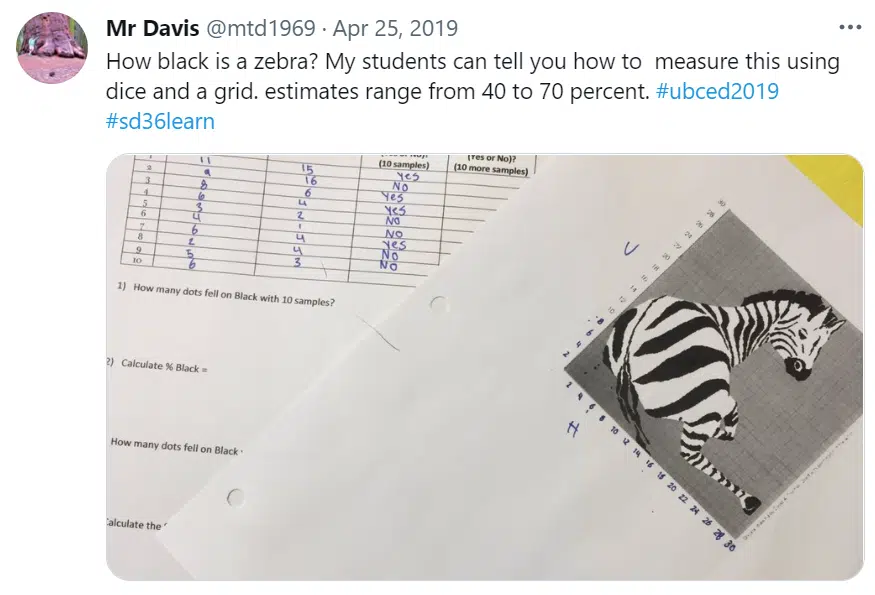Click Mr Davis's round profile avatar
Screen dimensions: 875x595
pyautogui.click(x=52, y=47)
